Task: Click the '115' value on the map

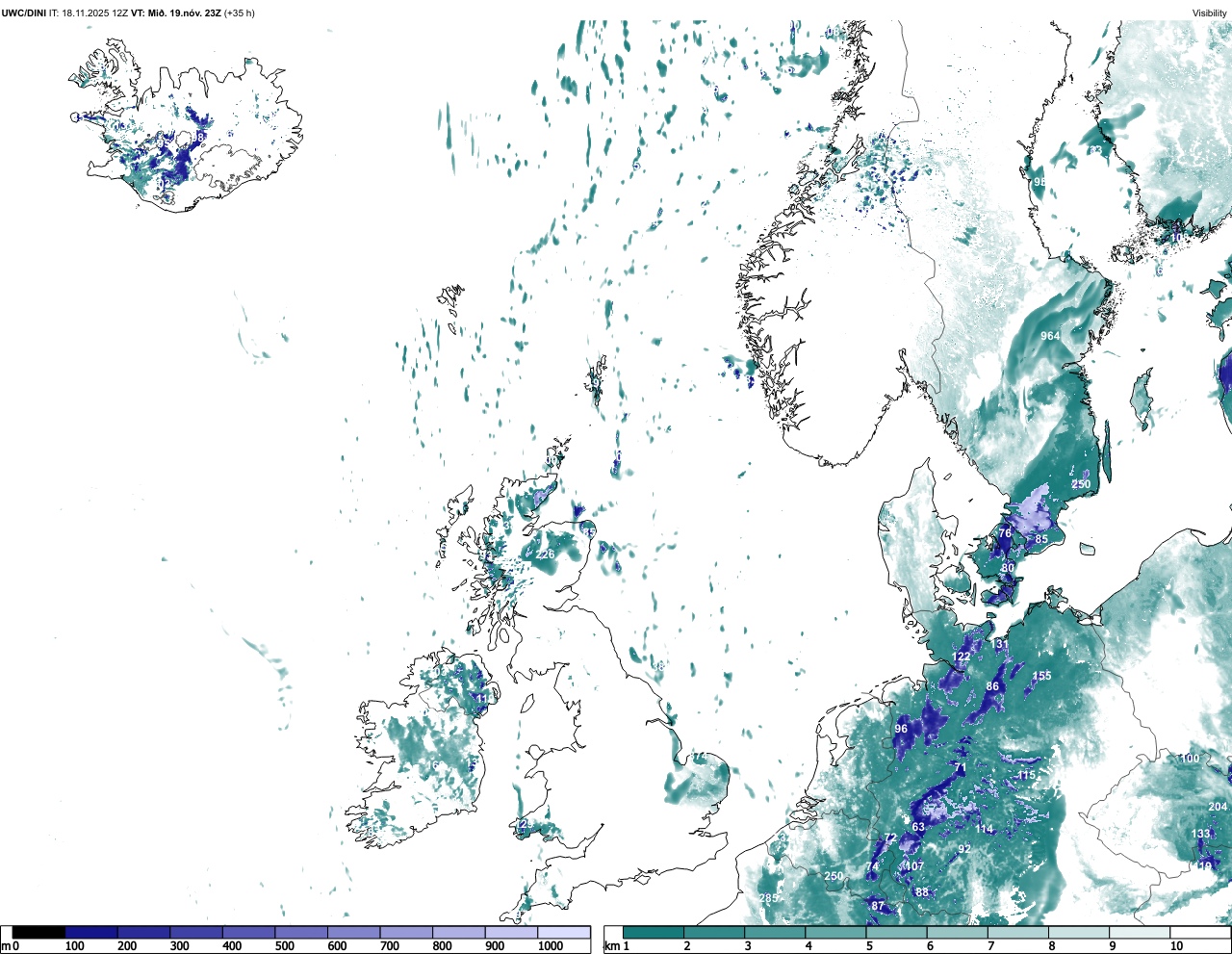Action: tap(1027, 776)
